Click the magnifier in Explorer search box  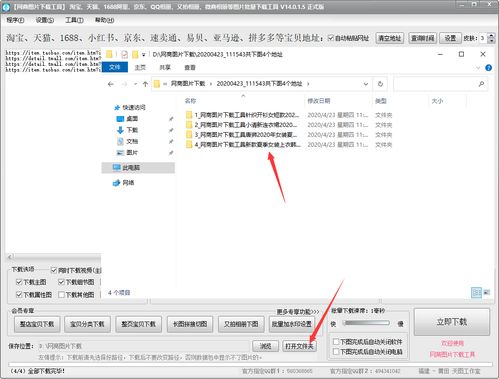click(x=481, y=84)
